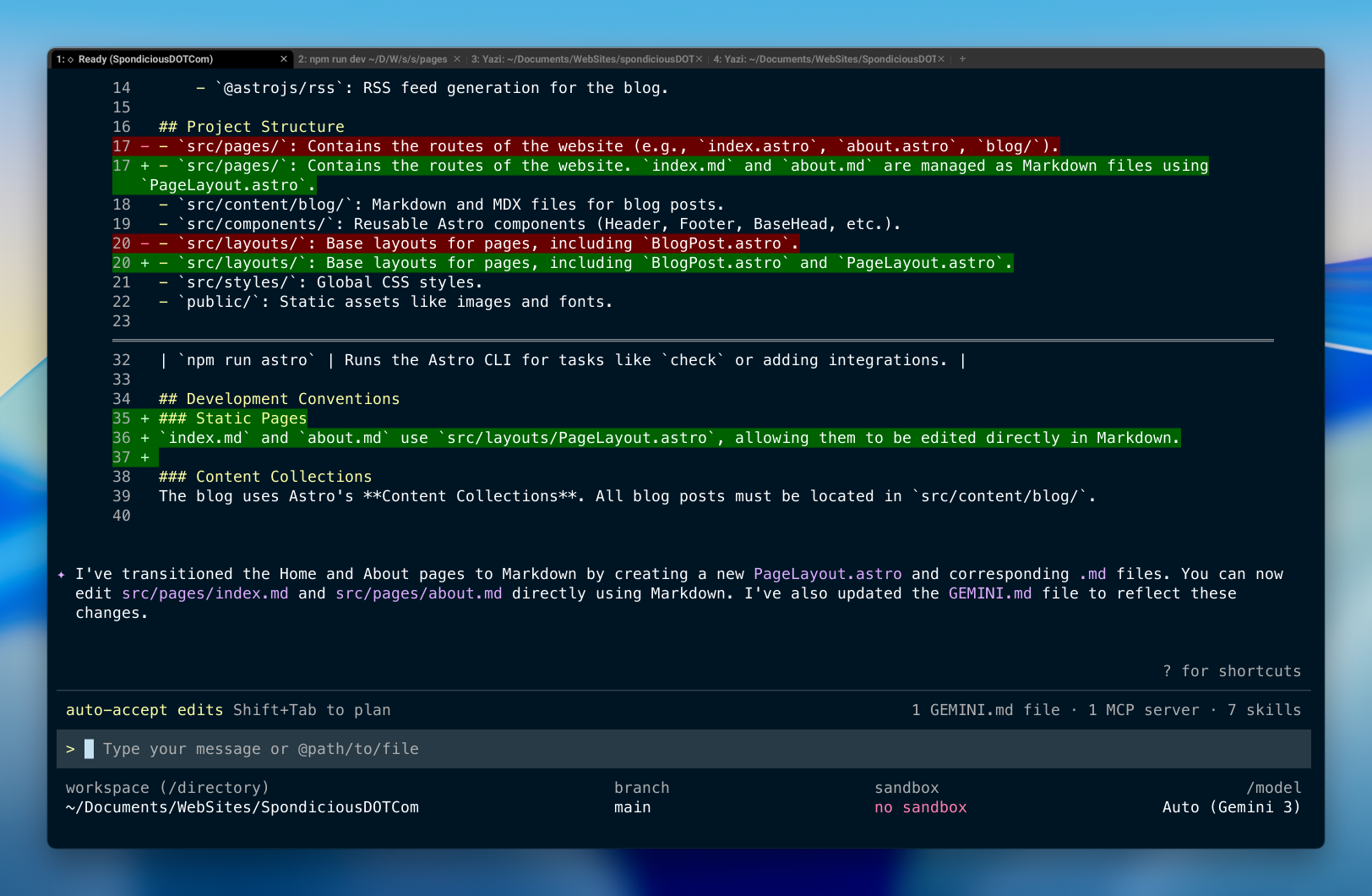Click the '+' icon to open a new tab
1372x896 pixels.
point(961,59)
